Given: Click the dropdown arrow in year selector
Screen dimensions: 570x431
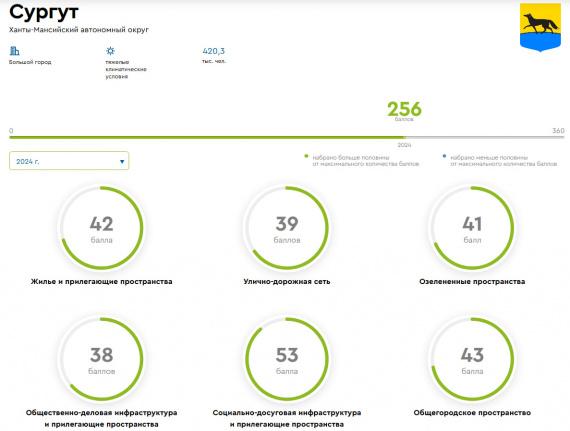Looking at the screenshot, I should [122, 161].
